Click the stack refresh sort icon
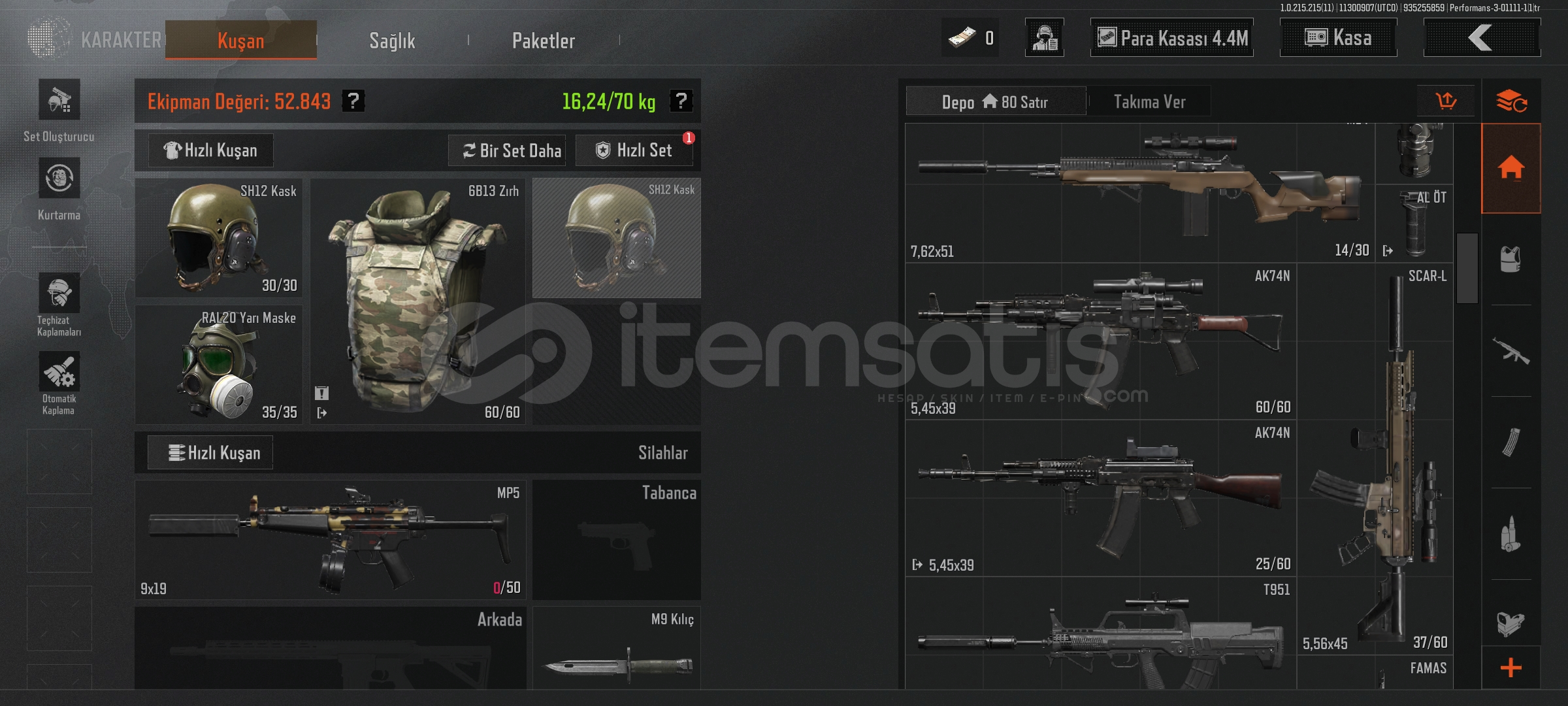The image size is (1568, 706). click(x=1511, y=101)
